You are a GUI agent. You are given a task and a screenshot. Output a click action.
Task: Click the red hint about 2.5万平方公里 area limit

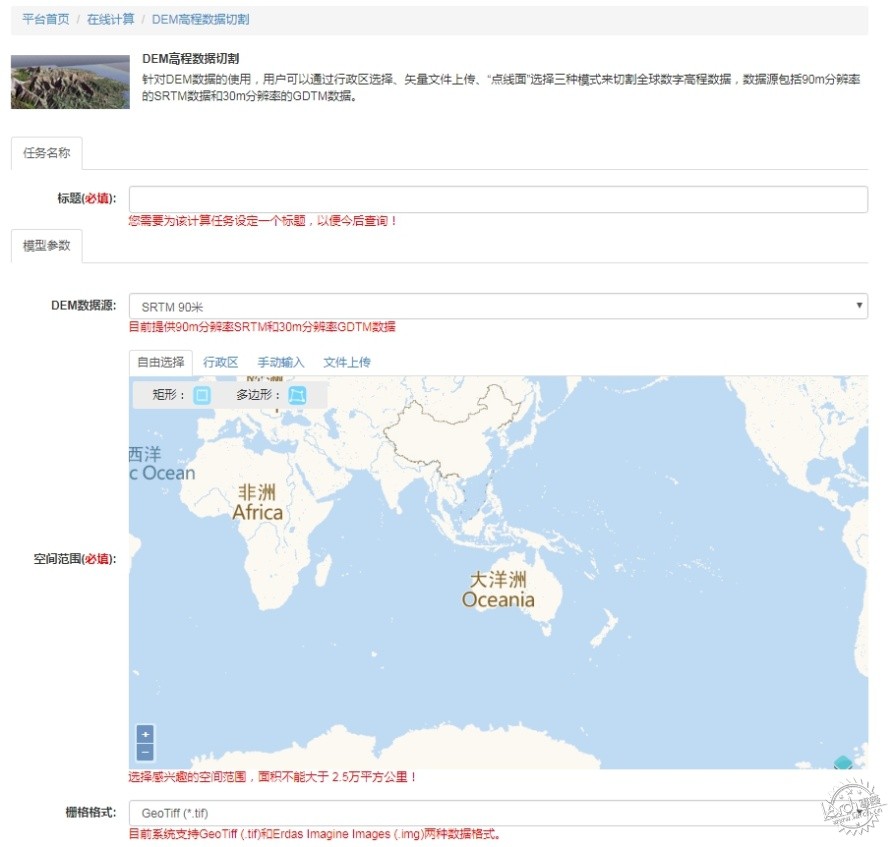pos(273,777)
